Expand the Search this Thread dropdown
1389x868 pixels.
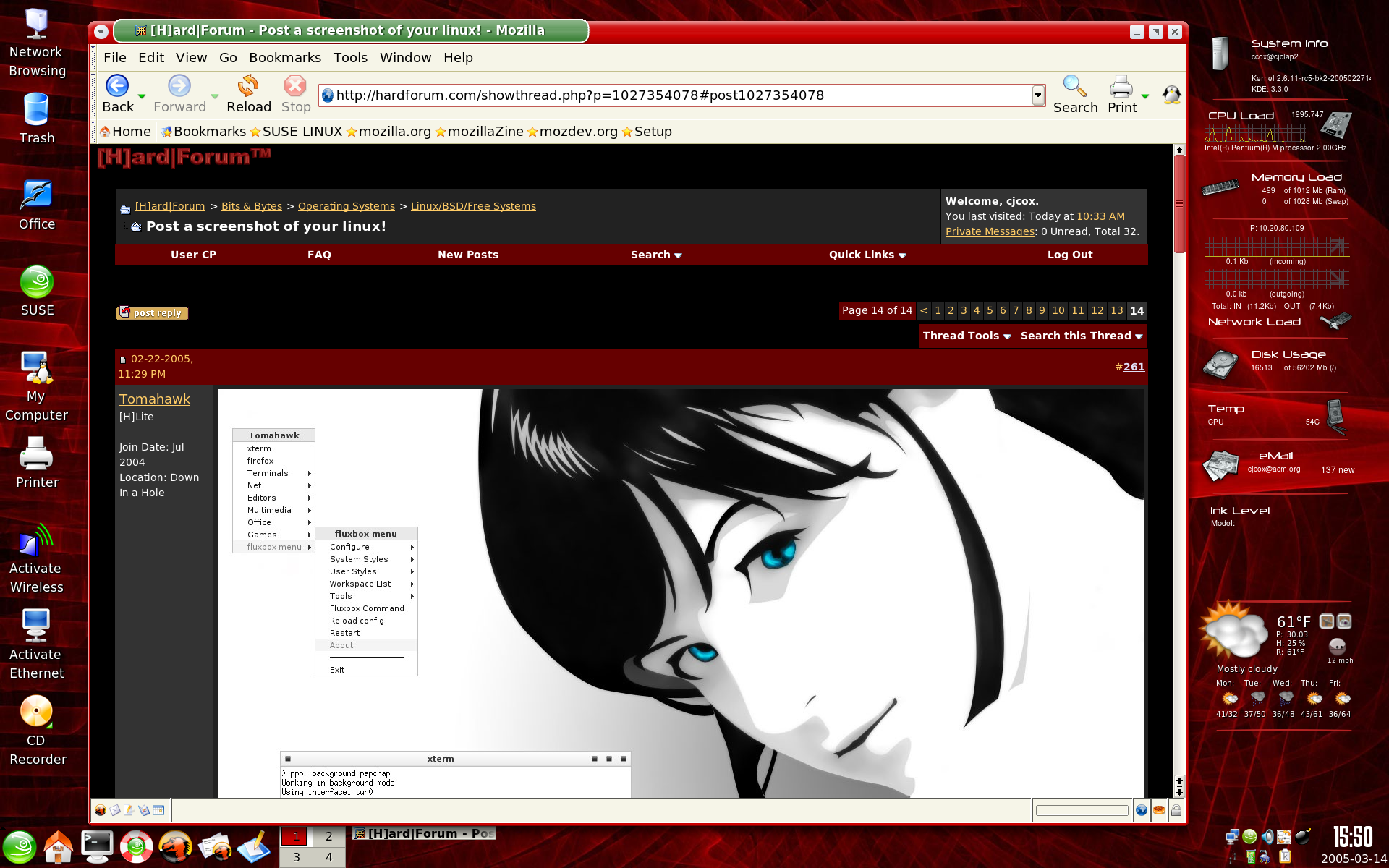(1082, 336)
